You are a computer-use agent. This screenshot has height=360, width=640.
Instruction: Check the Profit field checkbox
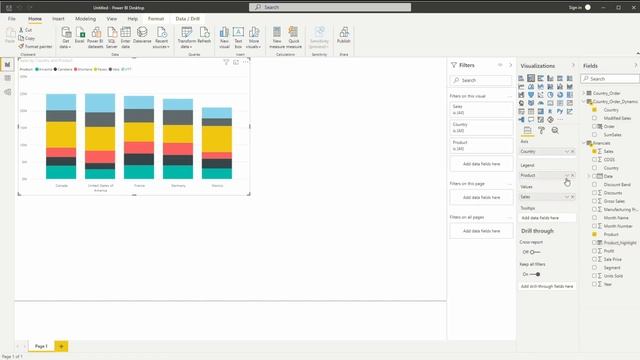point(594,251)
